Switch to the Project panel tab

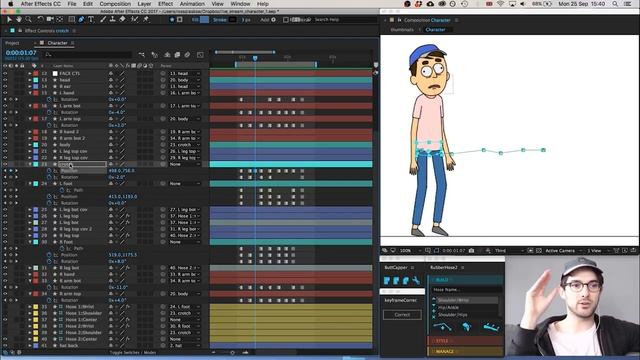coord(12,43)
